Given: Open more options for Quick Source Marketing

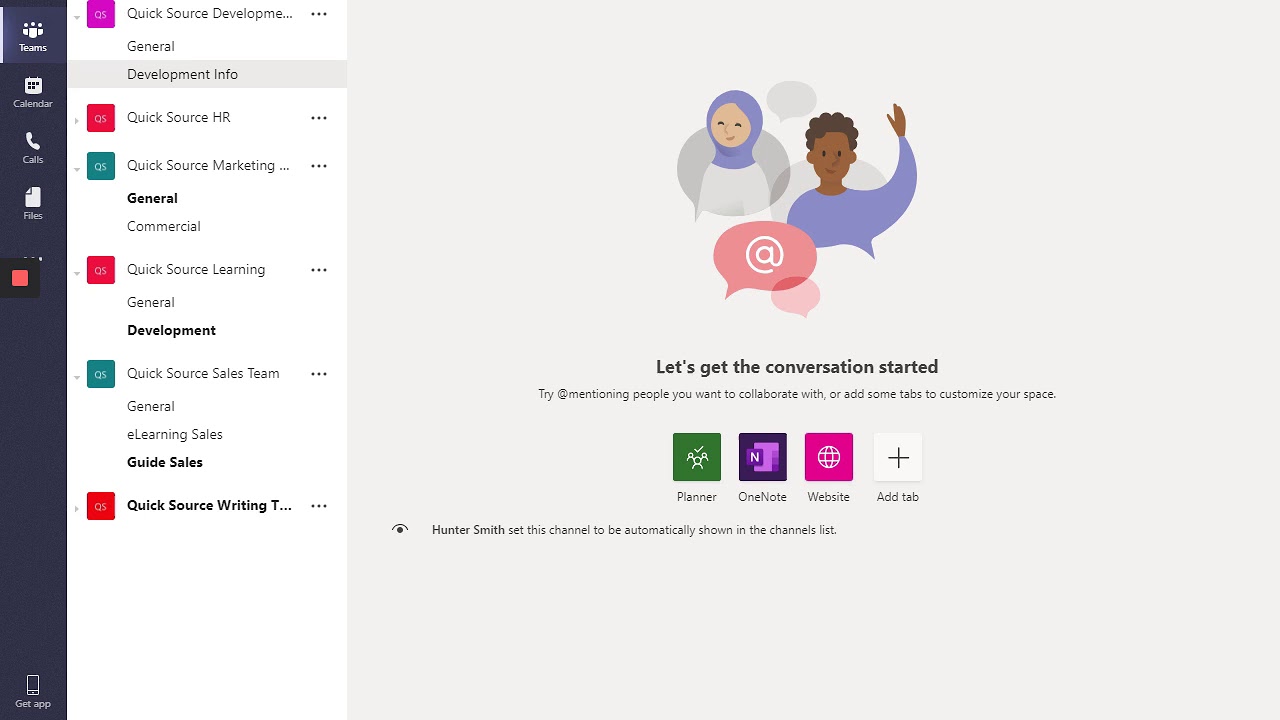Looking at the screenshot, I should pyautogui.click(x=319, y=166).
